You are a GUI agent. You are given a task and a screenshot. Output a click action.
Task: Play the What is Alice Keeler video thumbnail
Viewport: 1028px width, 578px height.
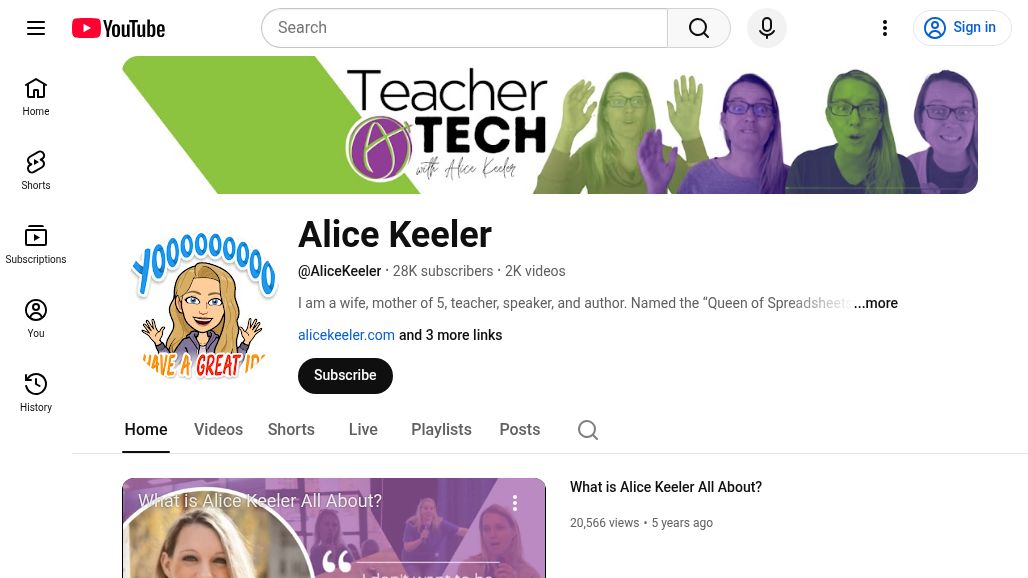point(334,528)
